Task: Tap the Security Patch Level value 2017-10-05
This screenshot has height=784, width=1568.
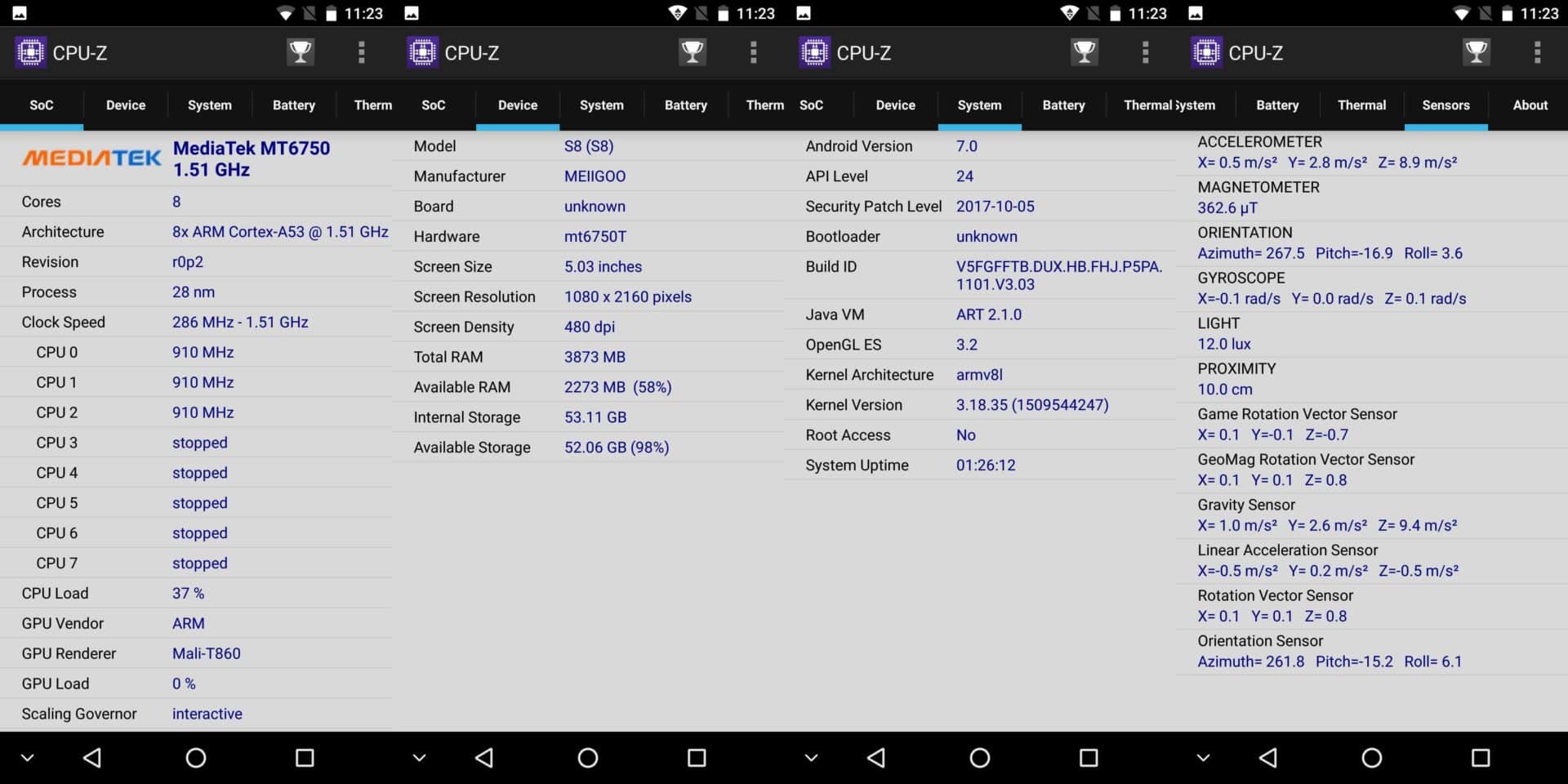Action: coord(996,207)
